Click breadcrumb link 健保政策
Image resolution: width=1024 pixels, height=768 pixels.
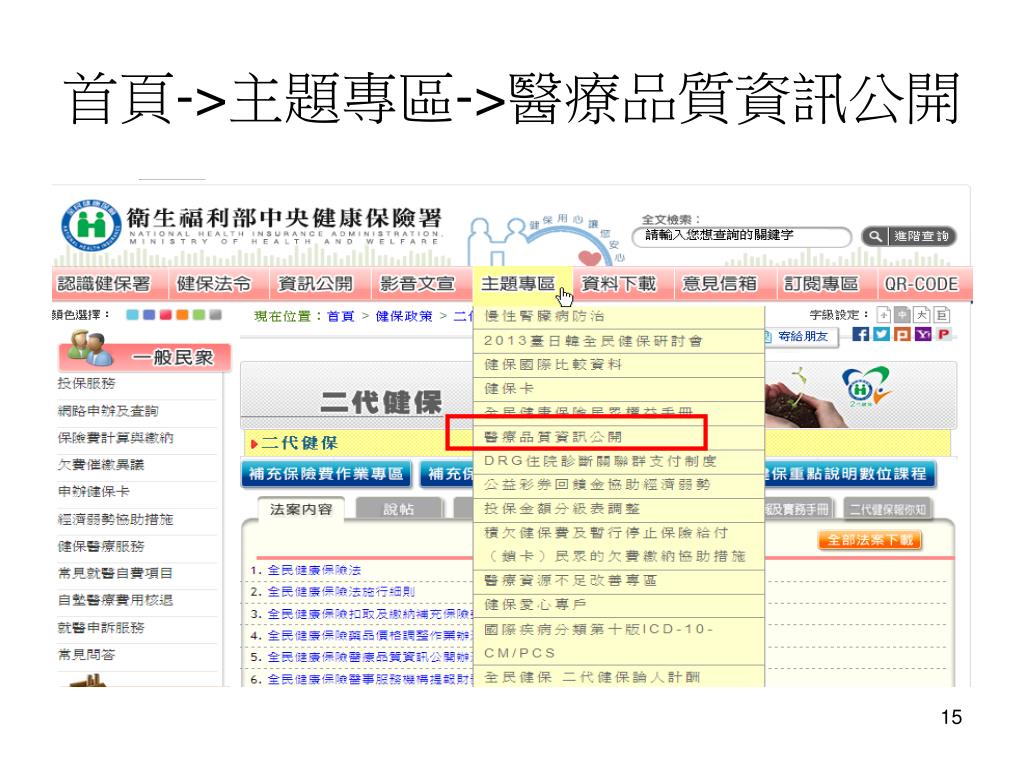(404, 316)
